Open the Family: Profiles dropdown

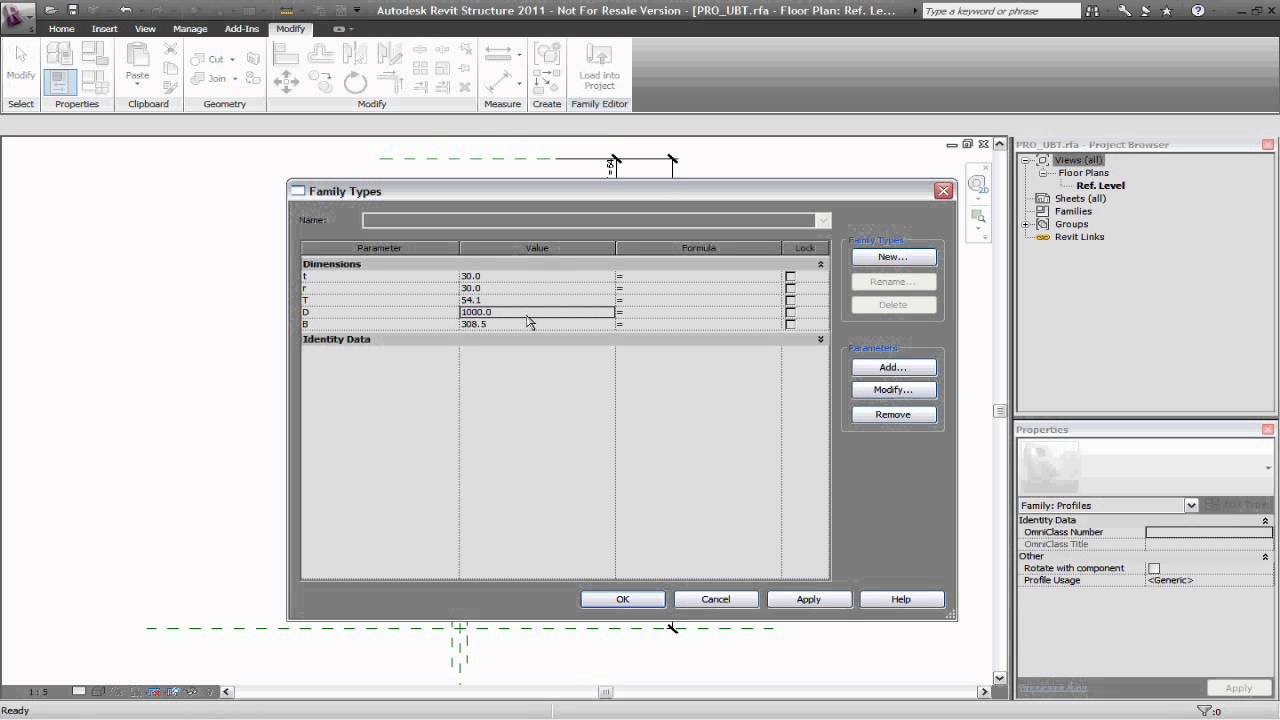[1191, 506]
